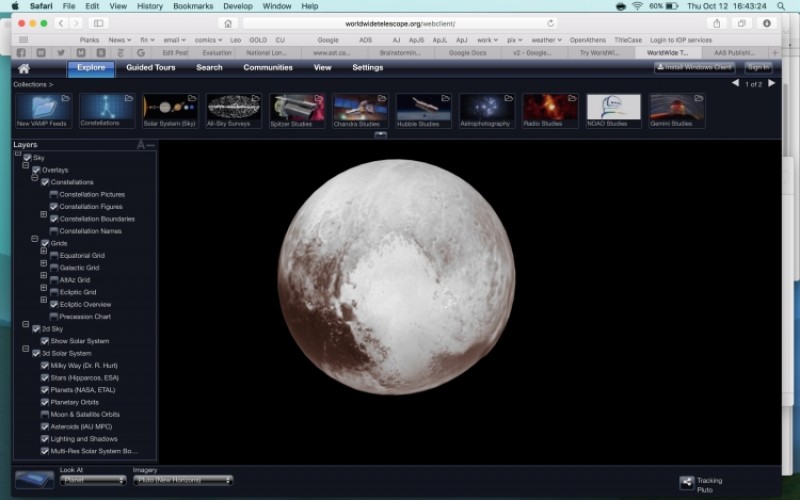The image size is (800, 500).
Task: Open the Look At dropdown
Action: click(x=93, y=480)
